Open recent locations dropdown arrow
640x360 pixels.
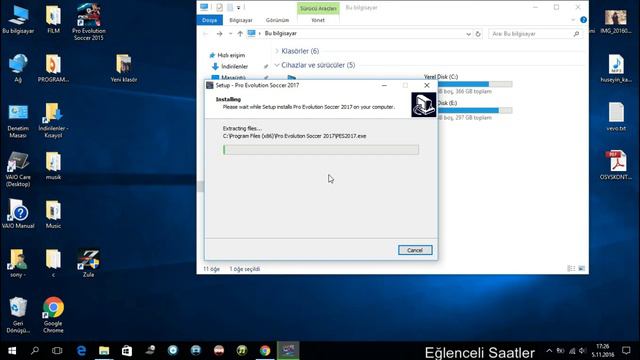(x=230, y=34)
